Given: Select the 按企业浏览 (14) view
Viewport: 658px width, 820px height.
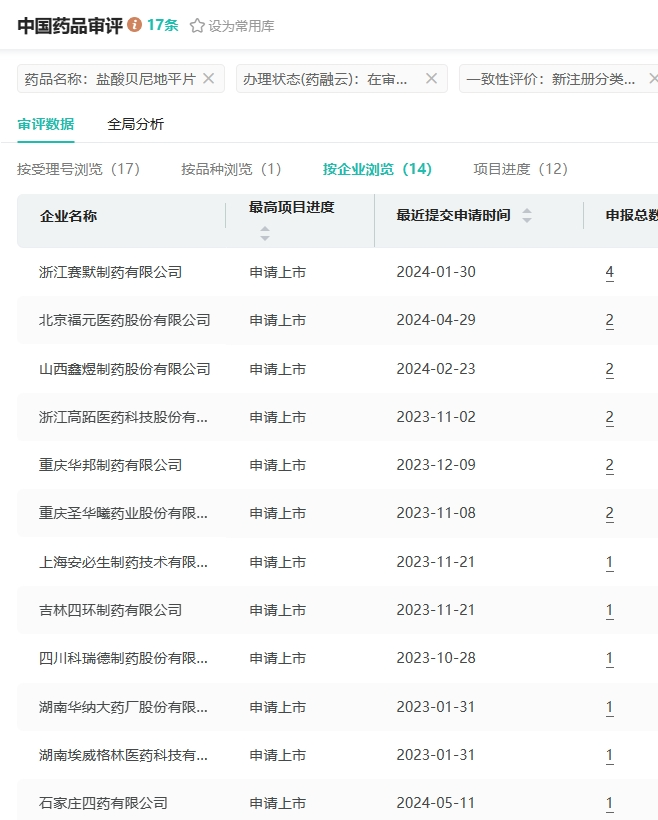Looking at the screenshot, I should click(377, 169).
